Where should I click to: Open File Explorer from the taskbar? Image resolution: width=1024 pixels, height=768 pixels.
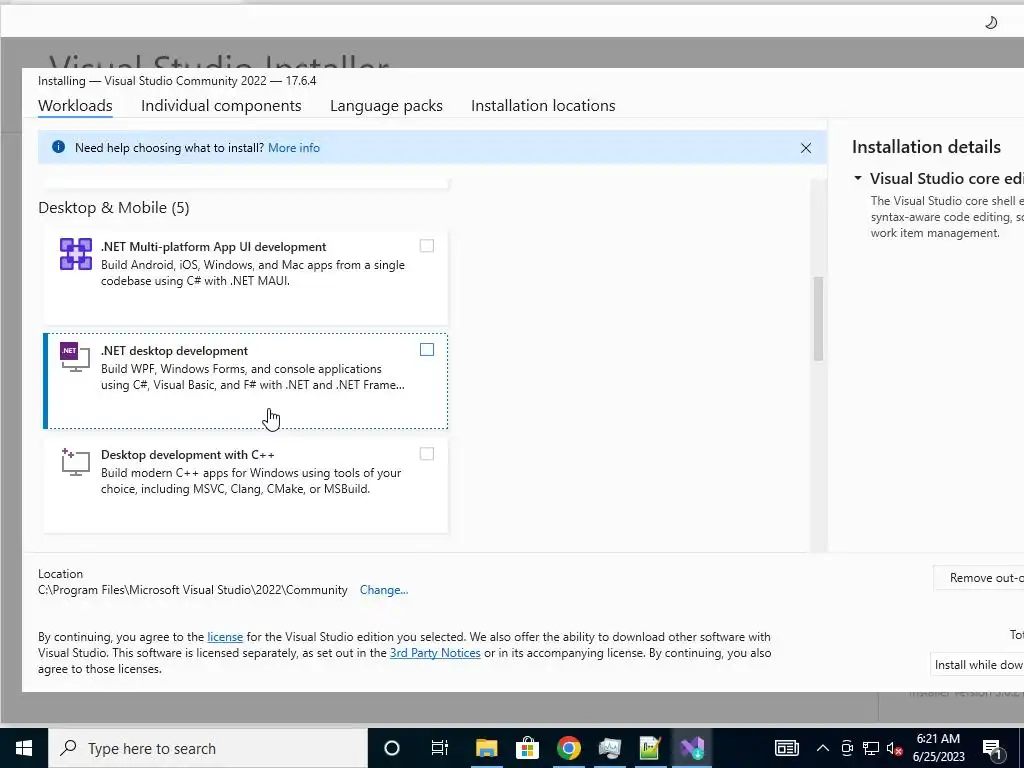pos(486,748)
